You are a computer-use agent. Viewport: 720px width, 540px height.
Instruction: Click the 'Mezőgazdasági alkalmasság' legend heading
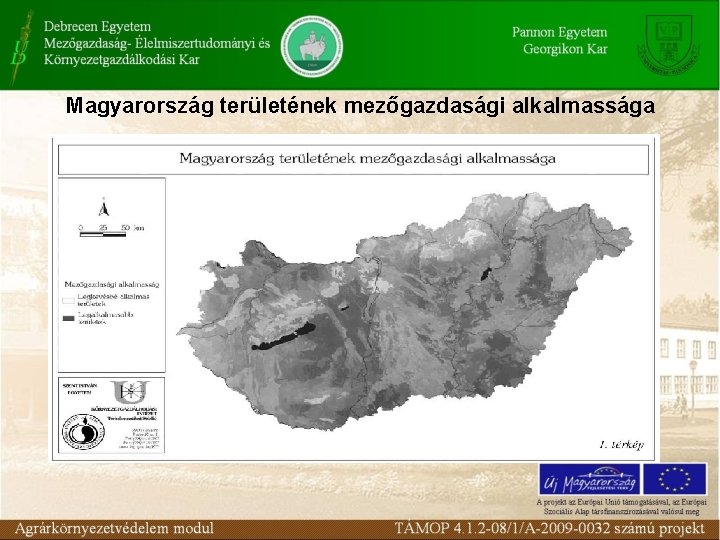pyautogui.click(x=112, y=285)
